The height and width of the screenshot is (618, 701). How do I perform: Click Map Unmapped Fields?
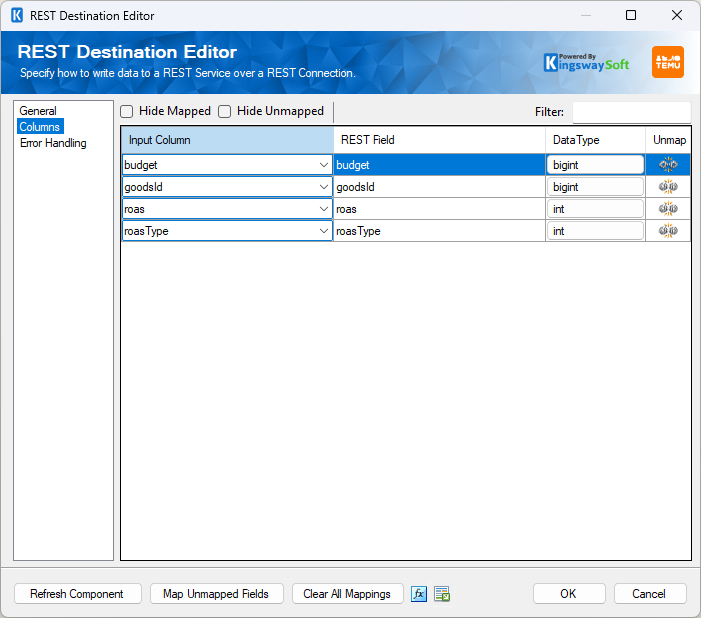click(x=216, y=594)
